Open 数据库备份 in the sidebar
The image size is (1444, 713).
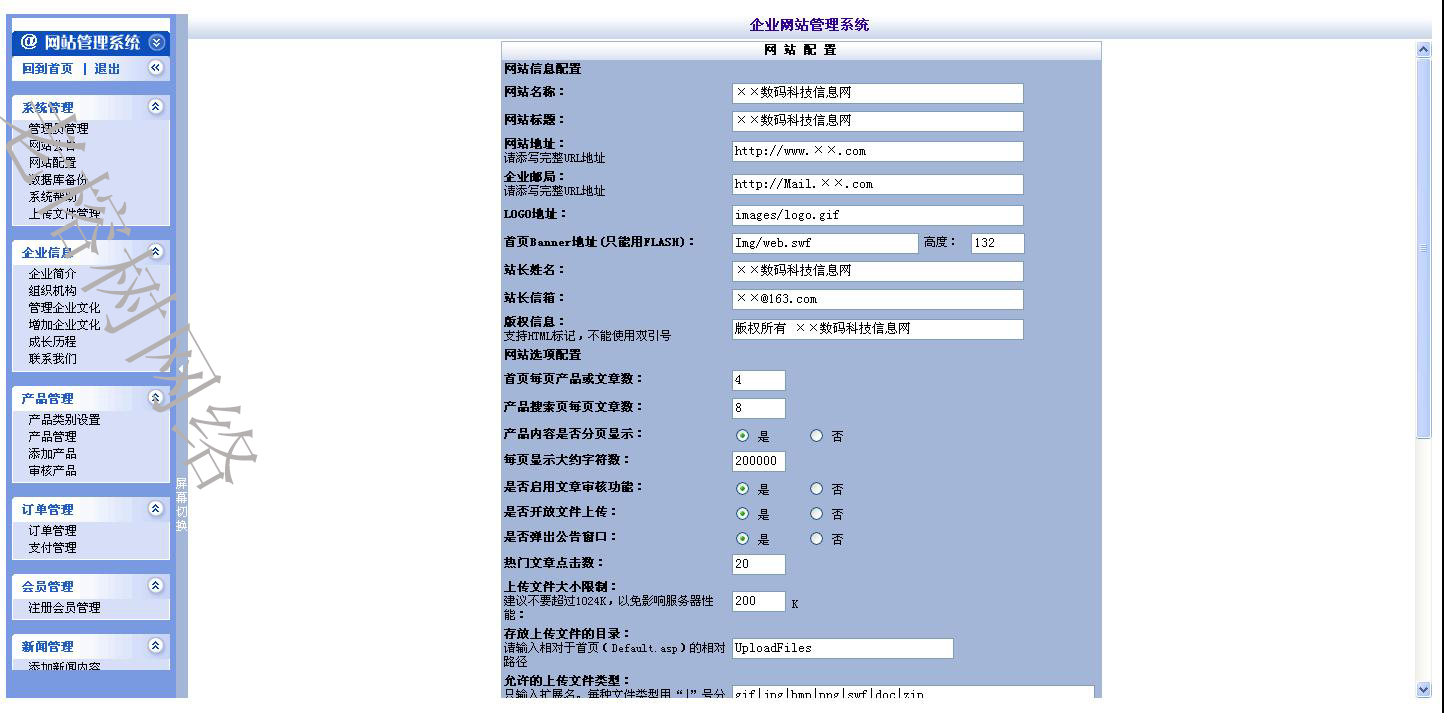click(58, 180)
